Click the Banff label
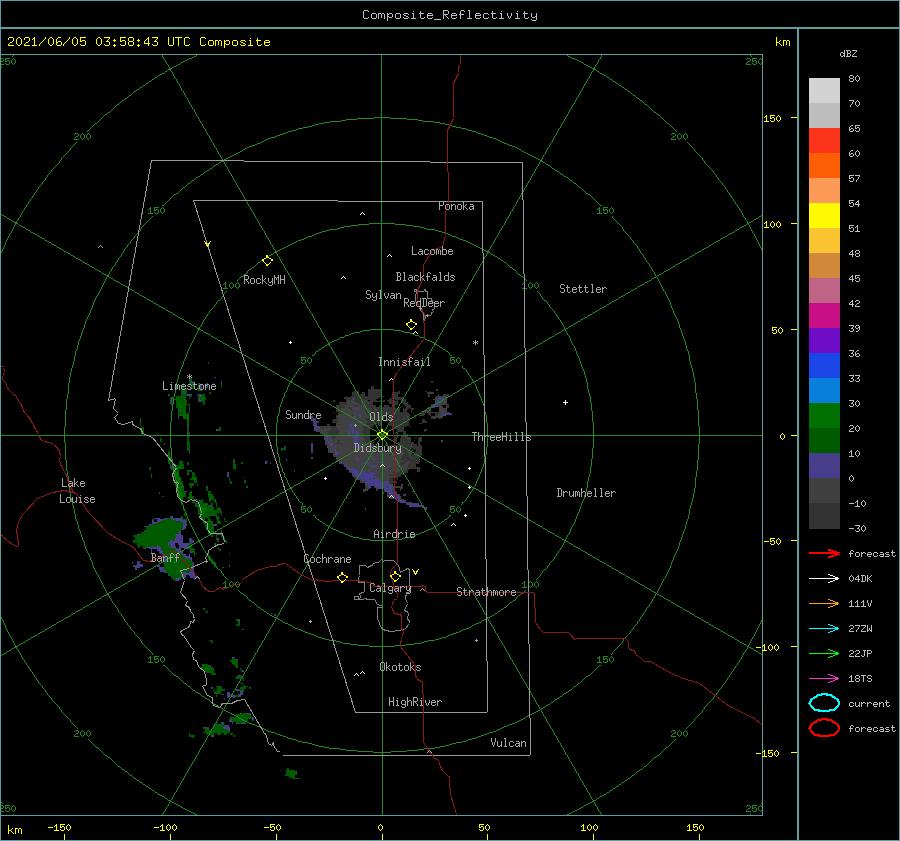Screen dimensions: 900x841 (165, 558)
